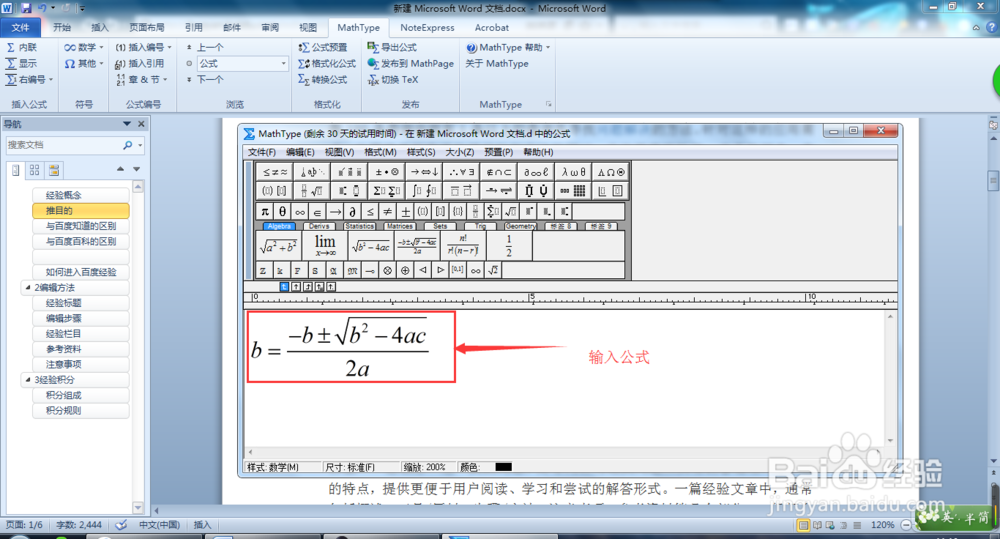Open search options dropdown in navigation pane
Viewport: 1000px width, 539px height.
tap(140, 145)
